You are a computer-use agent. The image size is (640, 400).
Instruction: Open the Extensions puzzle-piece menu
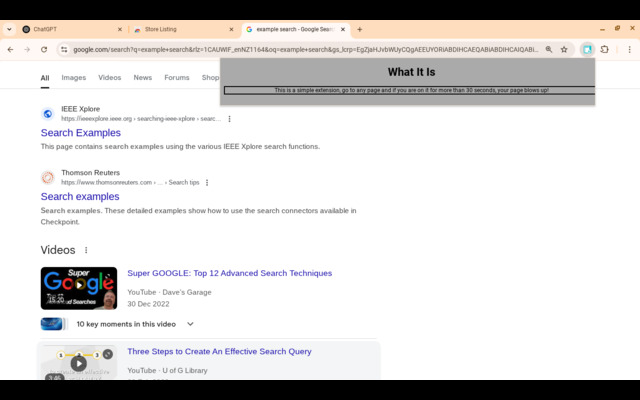pos(604,49)
